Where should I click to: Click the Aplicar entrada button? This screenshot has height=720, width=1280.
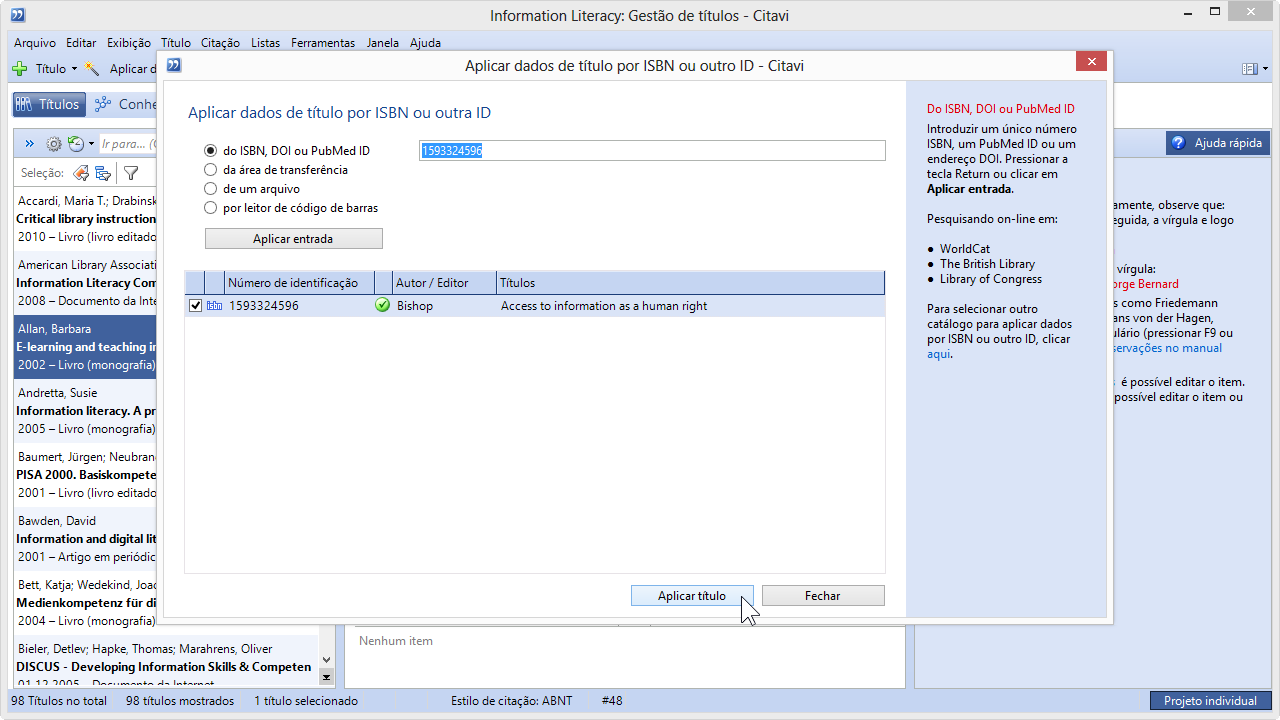(294, 239)
